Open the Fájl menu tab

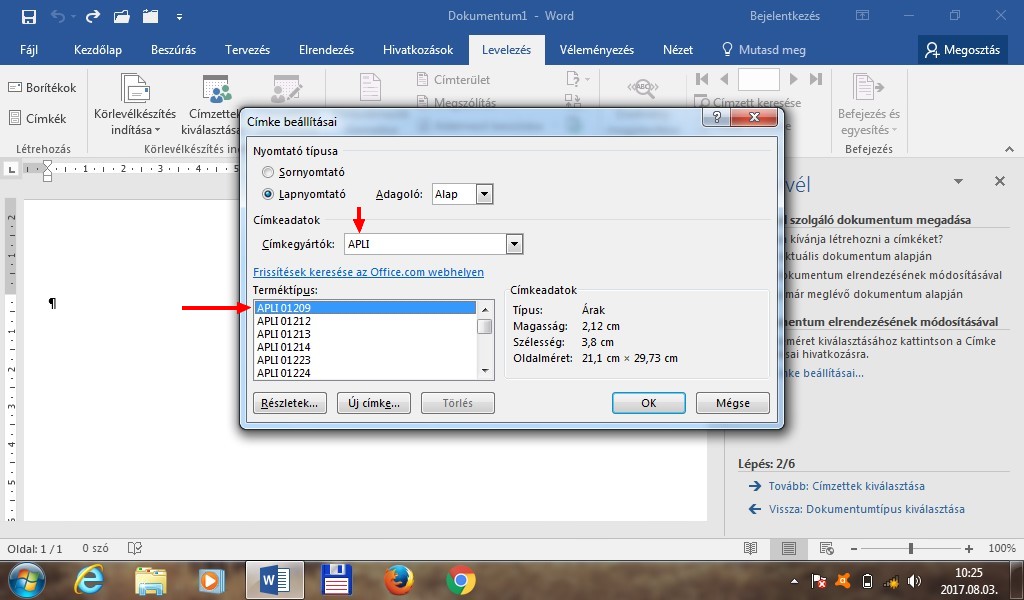tap(29, 50)
